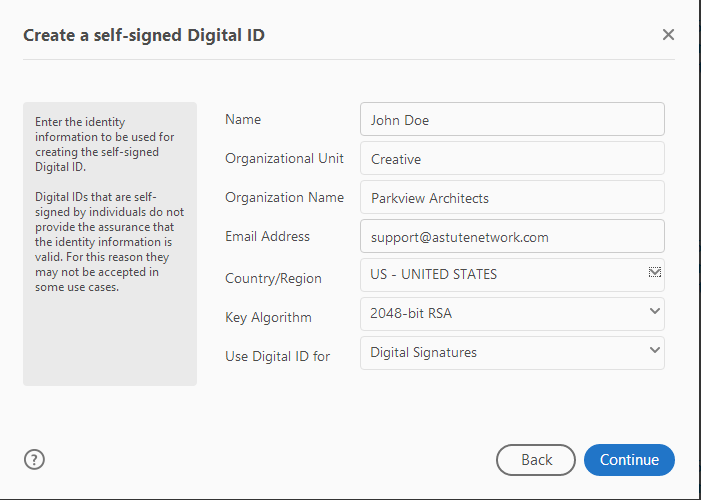
Task: Click the 'Use Digital ID for' label
Action: pos(277,355)
